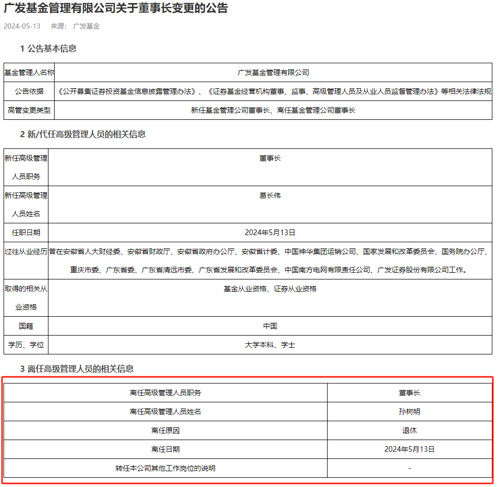Select section heading 1 公告基本信息

coord(48,49)
